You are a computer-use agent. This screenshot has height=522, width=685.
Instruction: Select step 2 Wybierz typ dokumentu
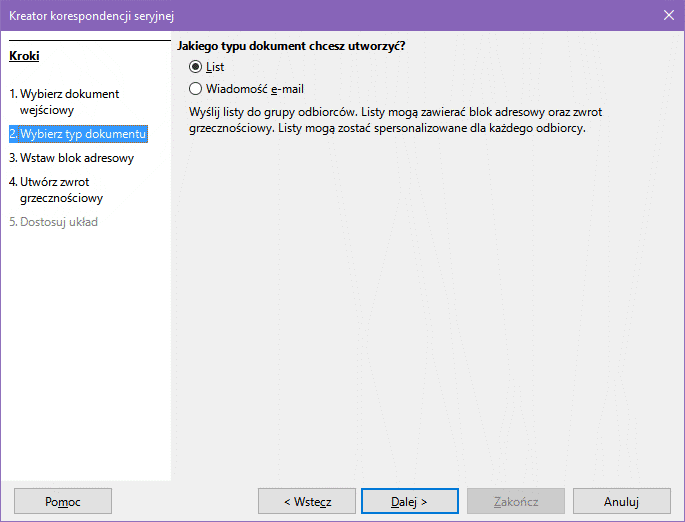78,134
